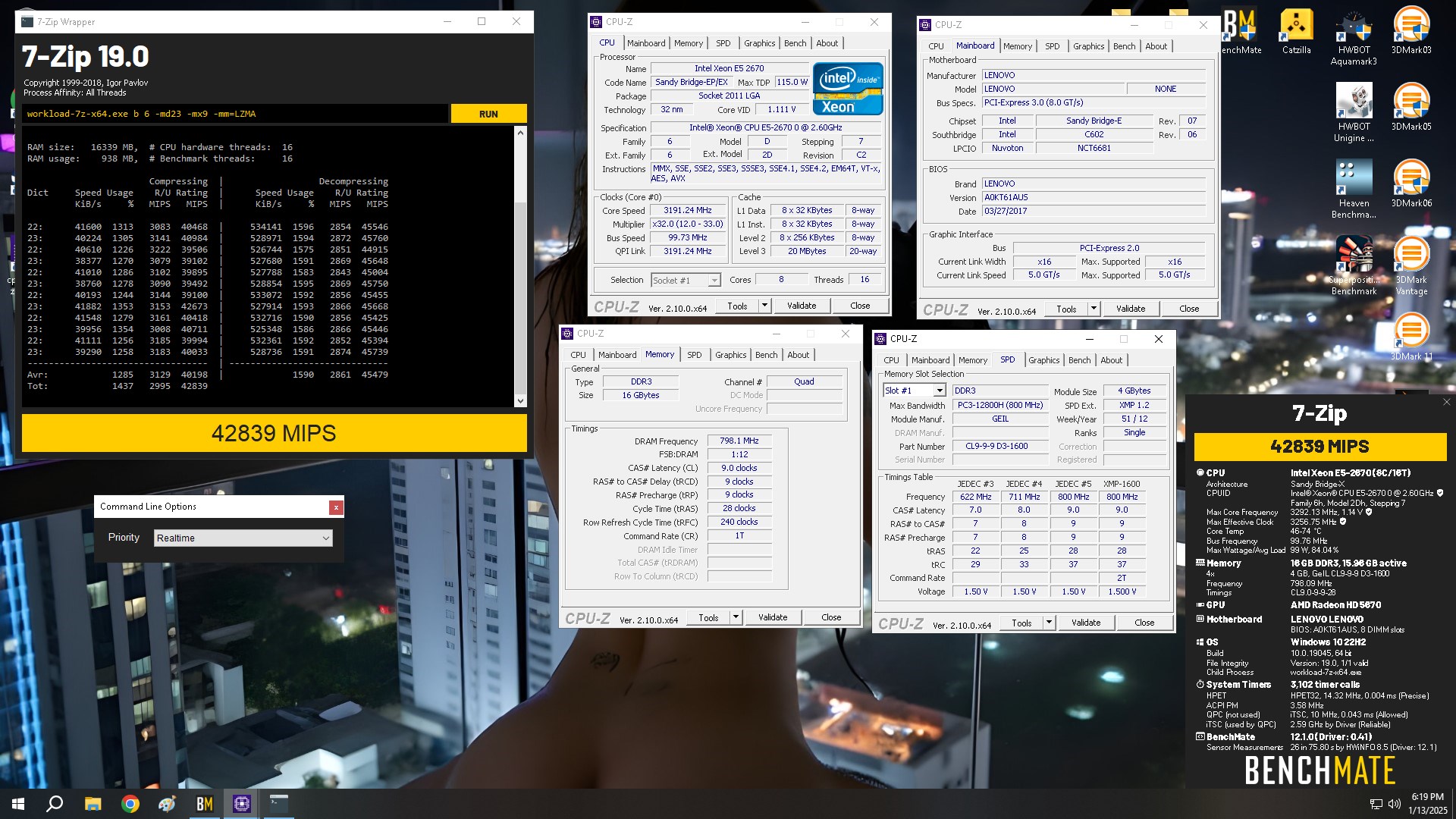
Task: Launch the 3DMark06 desktop shortcut
Action: coord(1411,184)
